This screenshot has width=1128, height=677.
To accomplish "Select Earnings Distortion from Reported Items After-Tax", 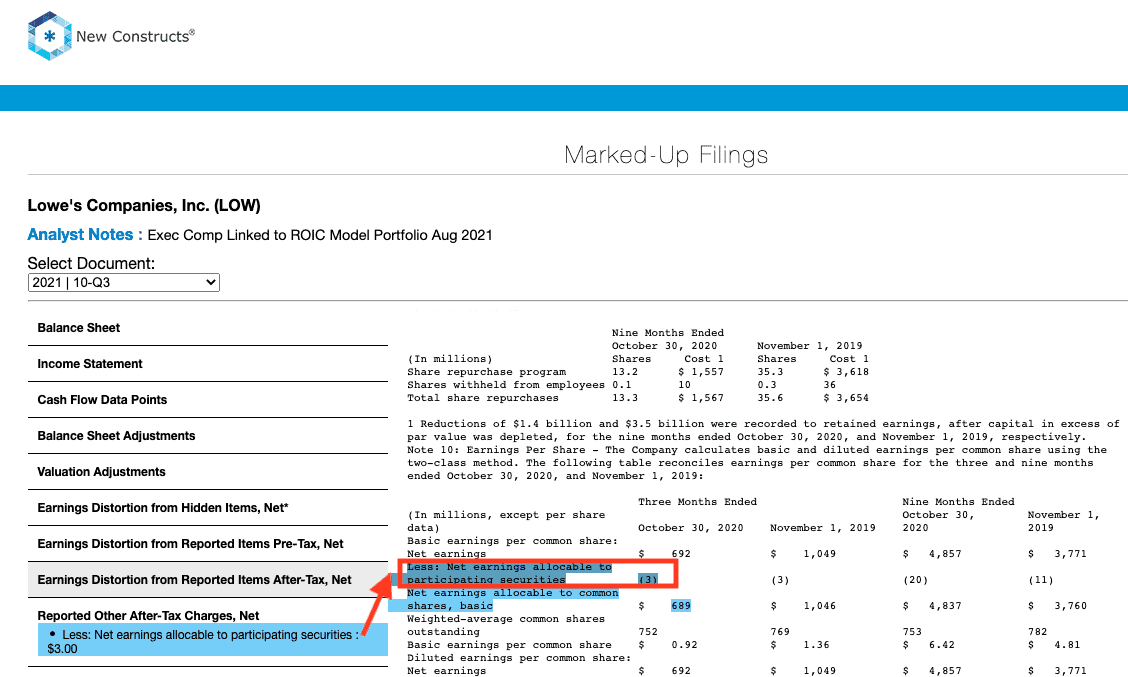I will click(208, 580).
